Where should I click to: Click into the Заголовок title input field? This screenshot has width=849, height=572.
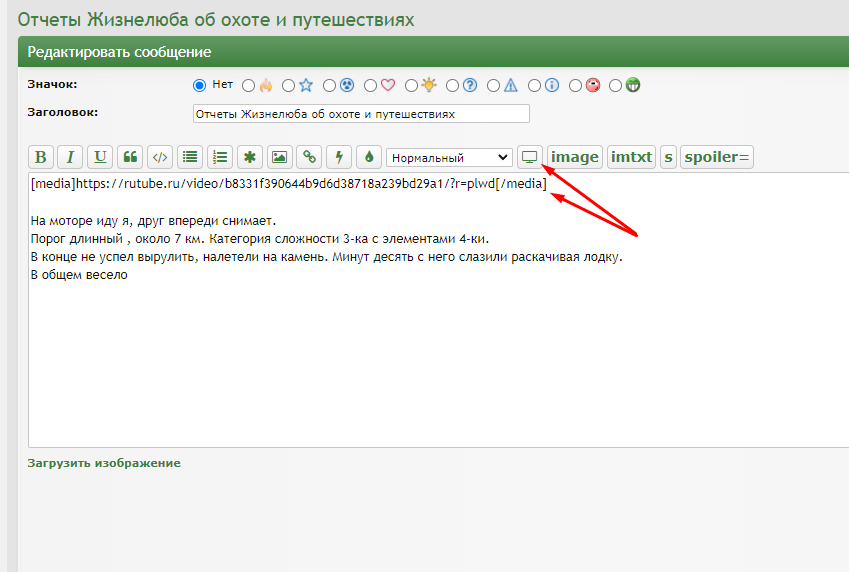(361, 114)
